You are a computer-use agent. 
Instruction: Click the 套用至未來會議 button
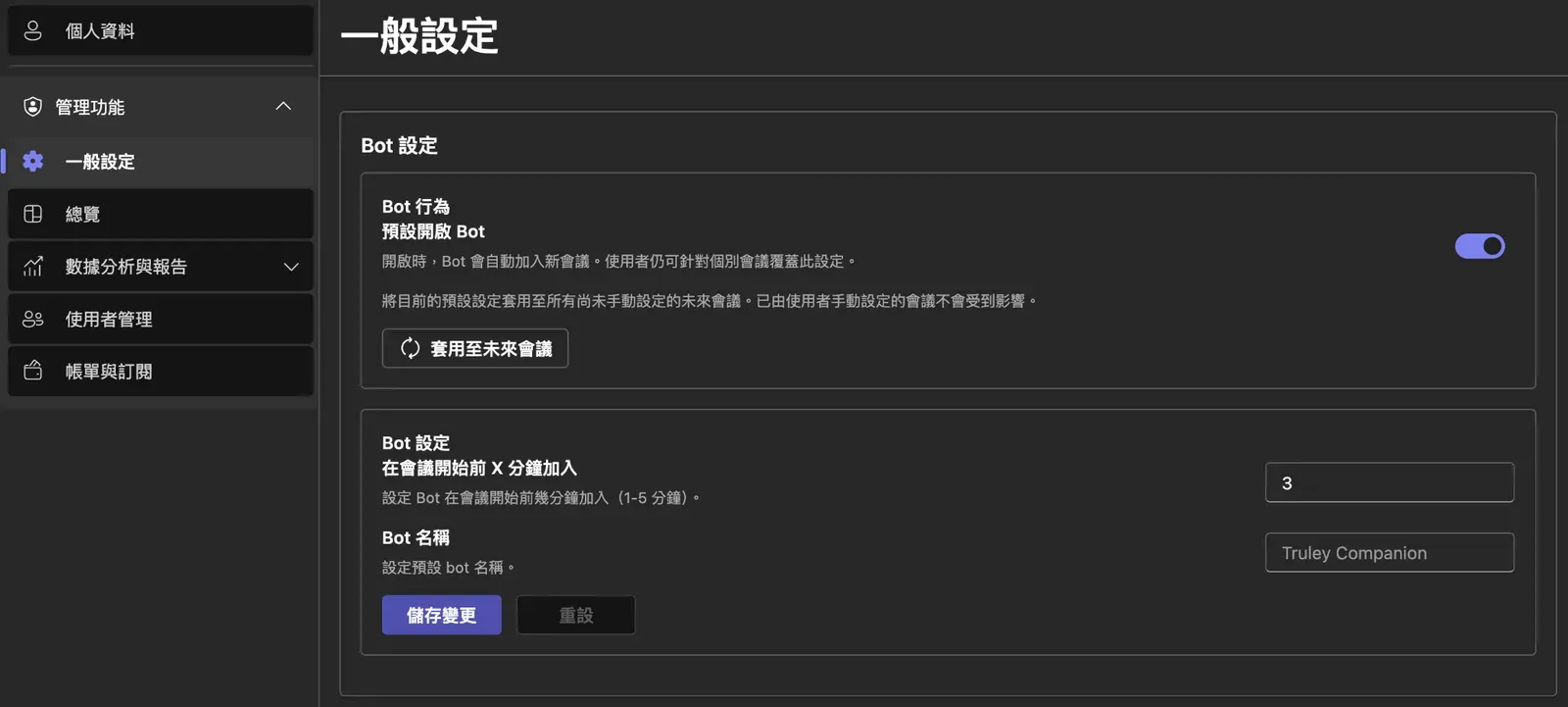[475, 348]
